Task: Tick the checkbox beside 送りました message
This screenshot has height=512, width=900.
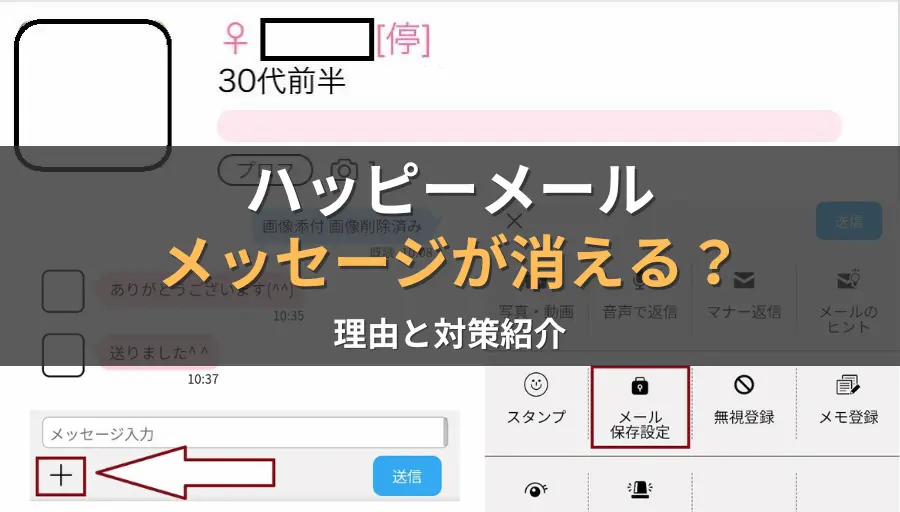Action: [x=63, y=355]
